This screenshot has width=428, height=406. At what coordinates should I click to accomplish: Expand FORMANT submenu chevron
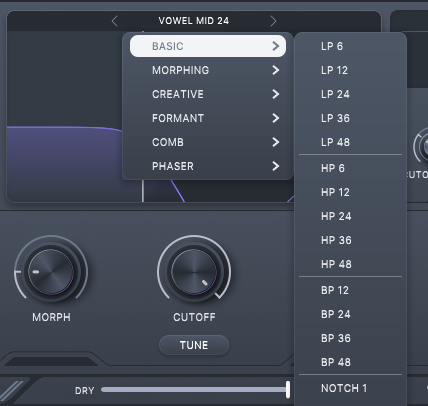[275, 118]
